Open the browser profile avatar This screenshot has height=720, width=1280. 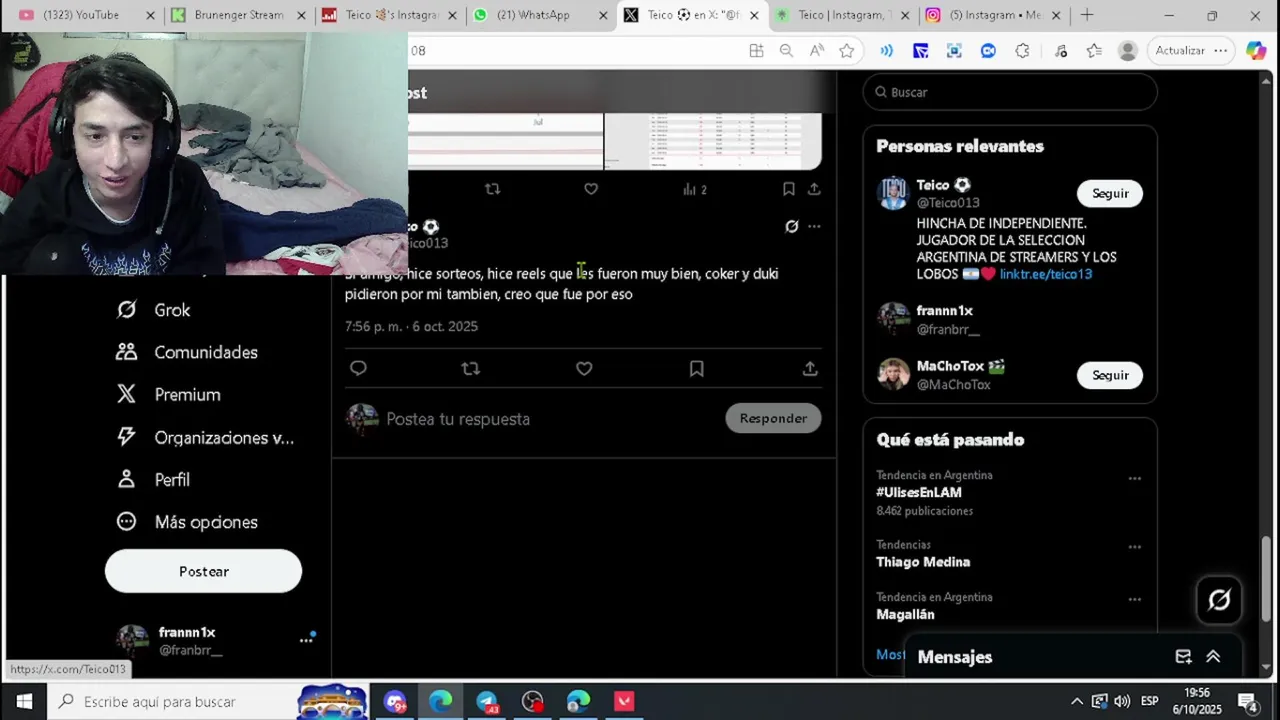coord(1127,51)
